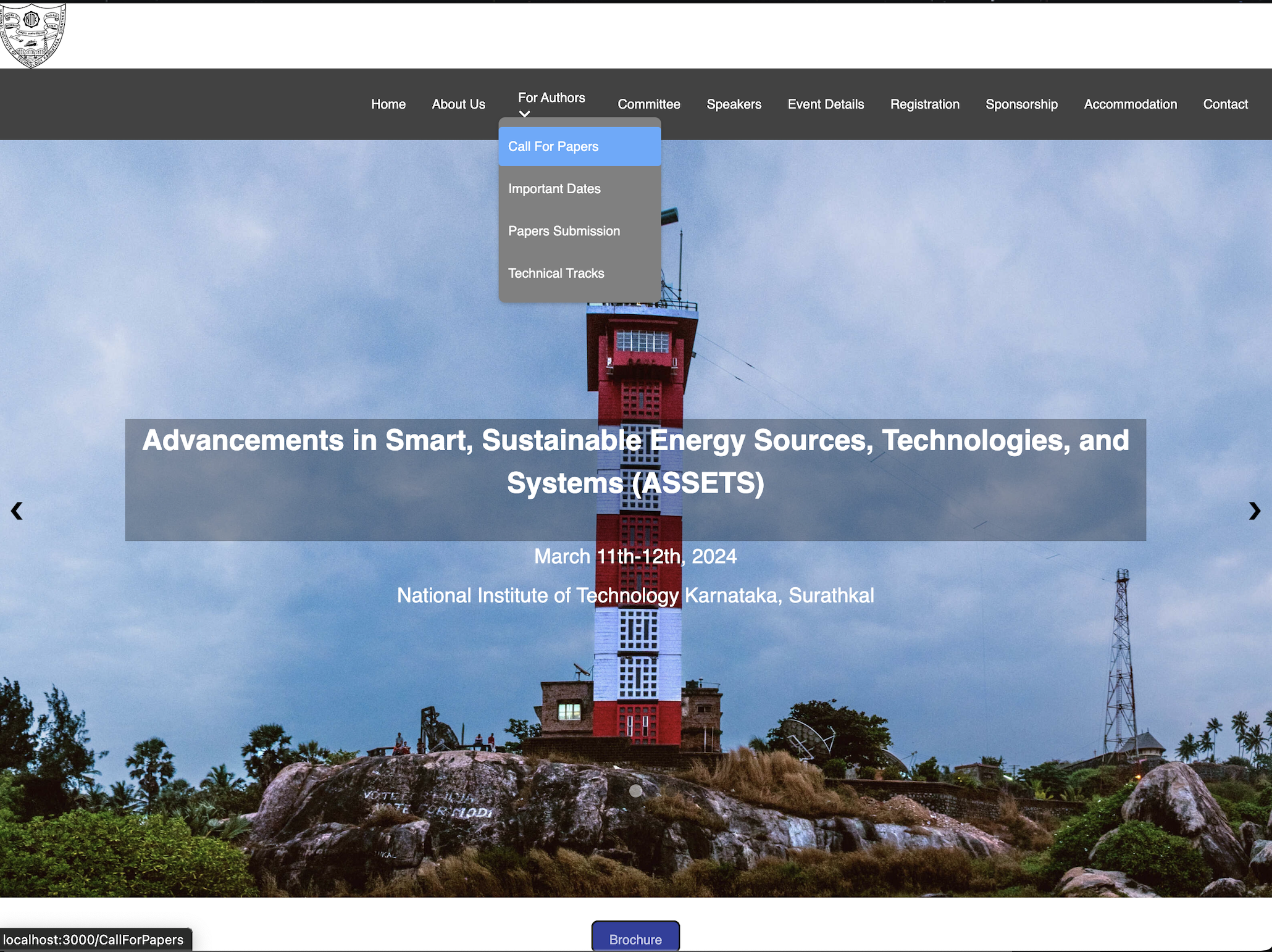The width and height of the screenshot is (1272, 952).
Task: Open the Sponsorship page
Action: [x=1021, y=104]
